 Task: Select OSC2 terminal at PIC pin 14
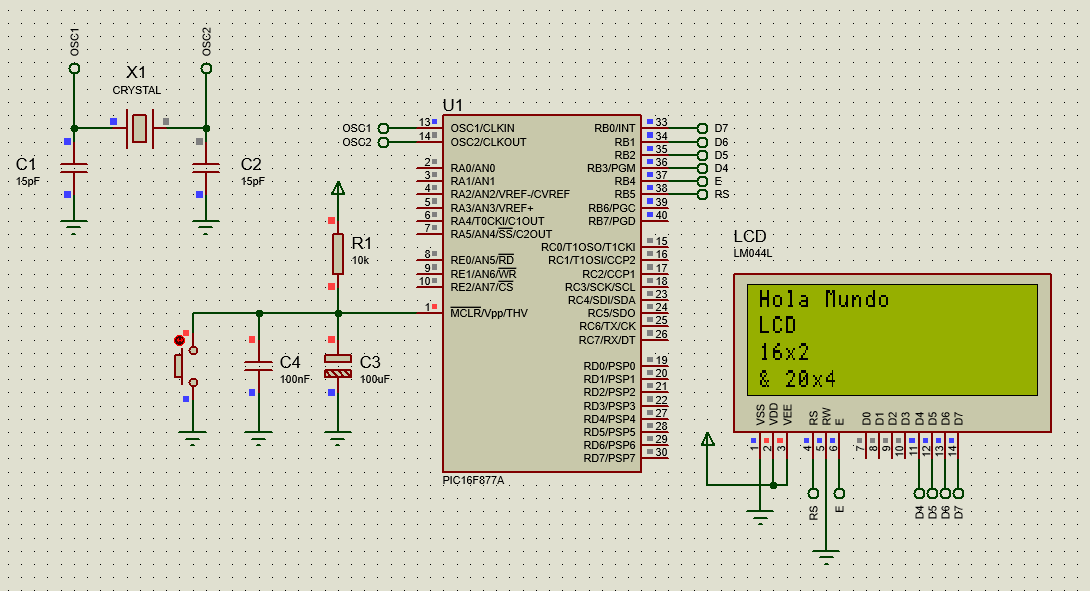coord(383,142)
